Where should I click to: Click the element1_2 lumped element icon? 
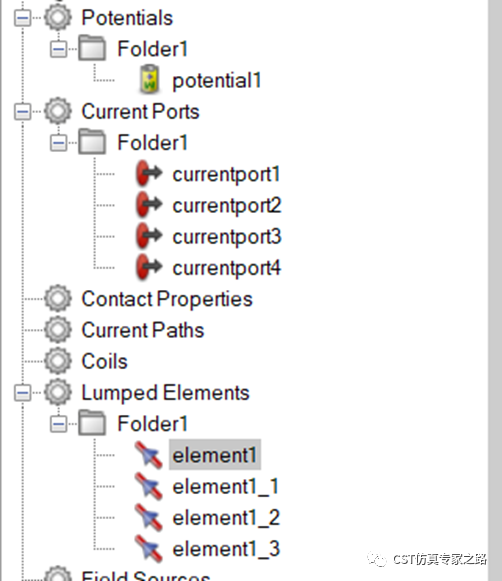(x=149, y=517)
